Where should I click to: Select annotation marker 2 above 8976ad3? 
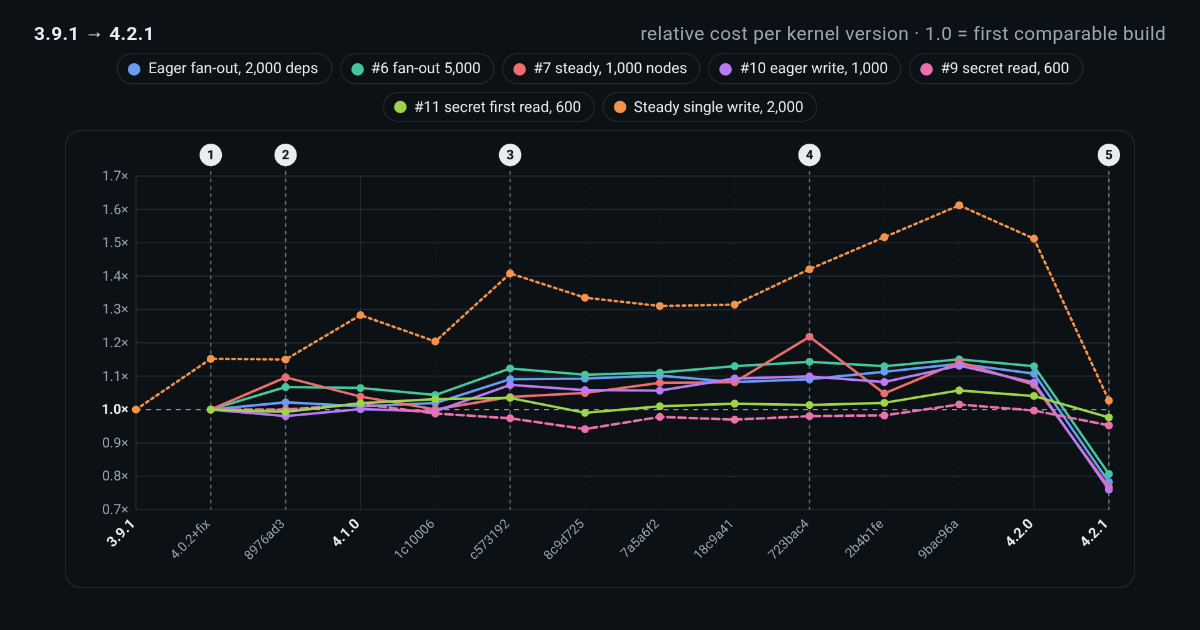click(x=285, y=155)
